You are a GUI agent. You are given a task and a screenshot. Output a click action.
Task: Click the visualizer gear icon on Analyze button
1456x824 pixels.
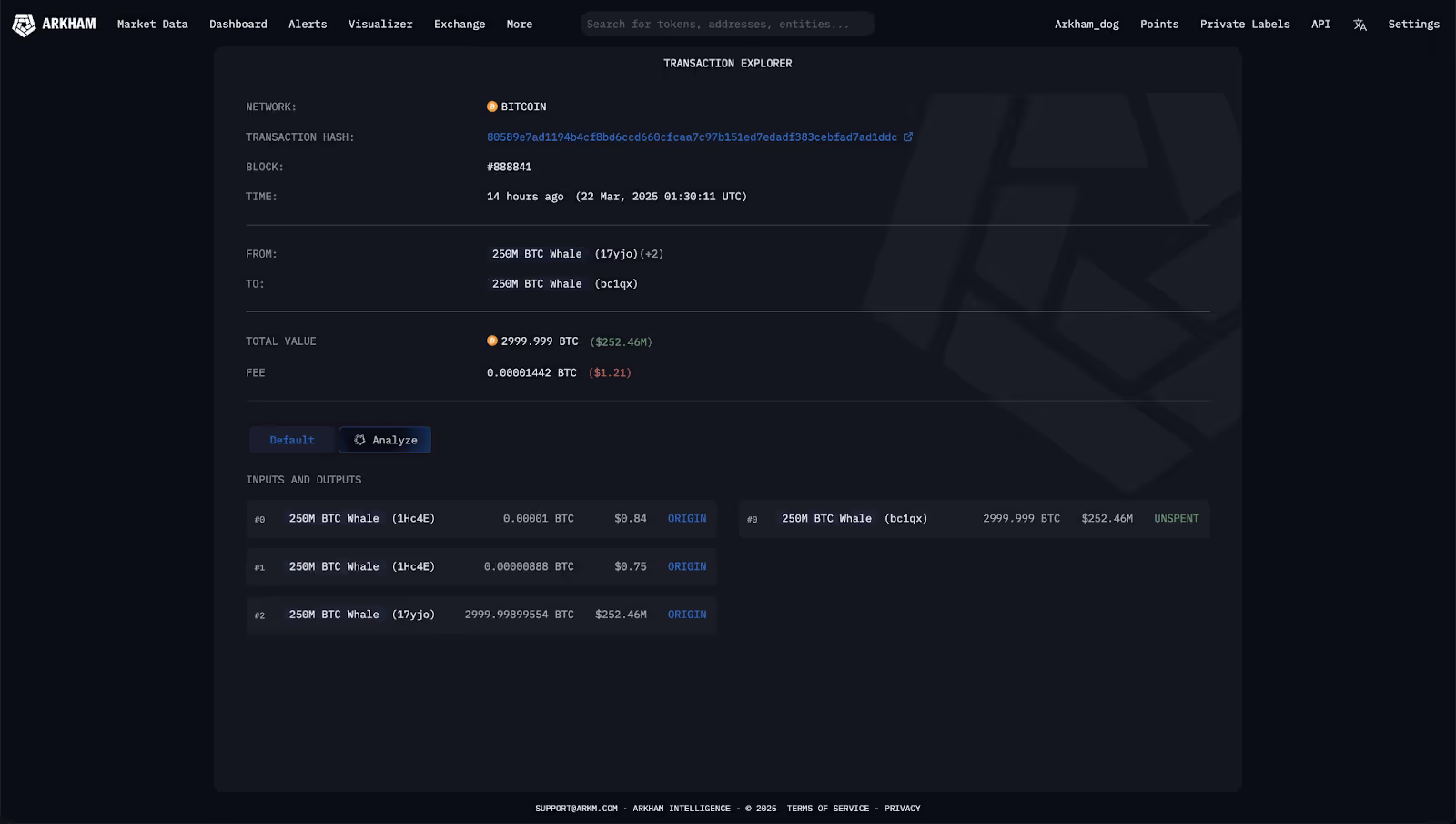point(359,440)
